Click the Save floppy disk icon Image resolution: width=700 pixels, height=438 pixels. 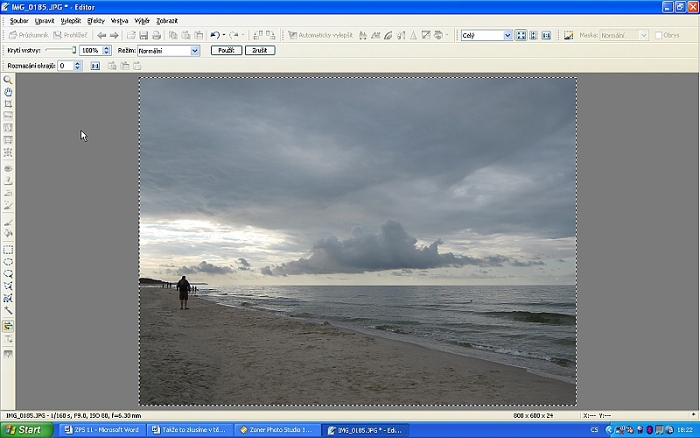(x=144, y=35)
